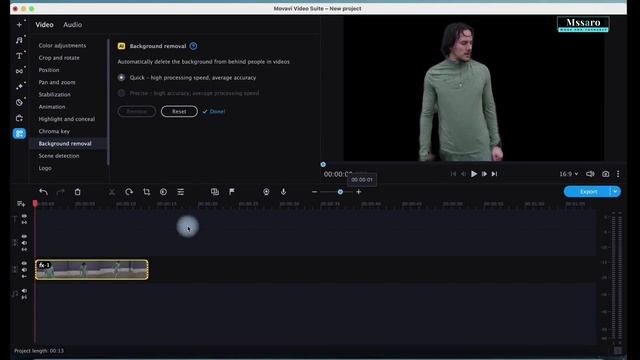Image resolution: width=640 pixels, height=360 pixels.
Task: Open Highlight and conceal tool
Action: pyautogui.click(x=67, y=119)
